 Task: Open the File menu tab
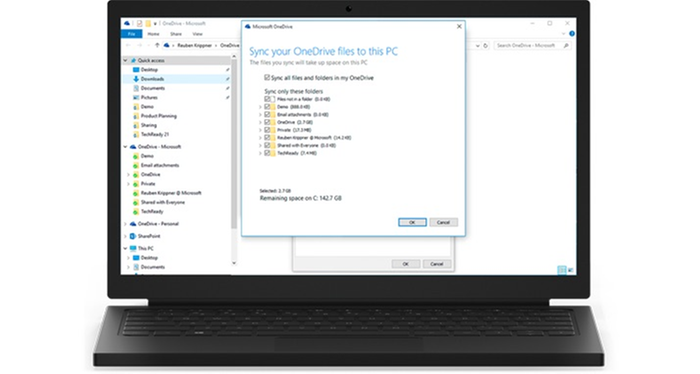[132, 34]
